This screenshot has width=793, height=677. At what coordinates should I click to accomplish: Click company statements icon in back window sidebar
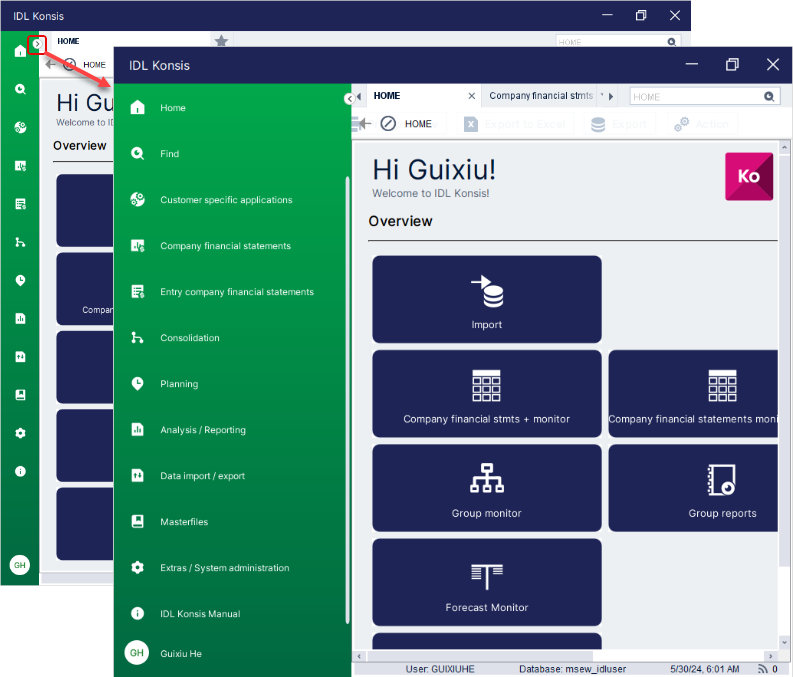pos(20,166)
